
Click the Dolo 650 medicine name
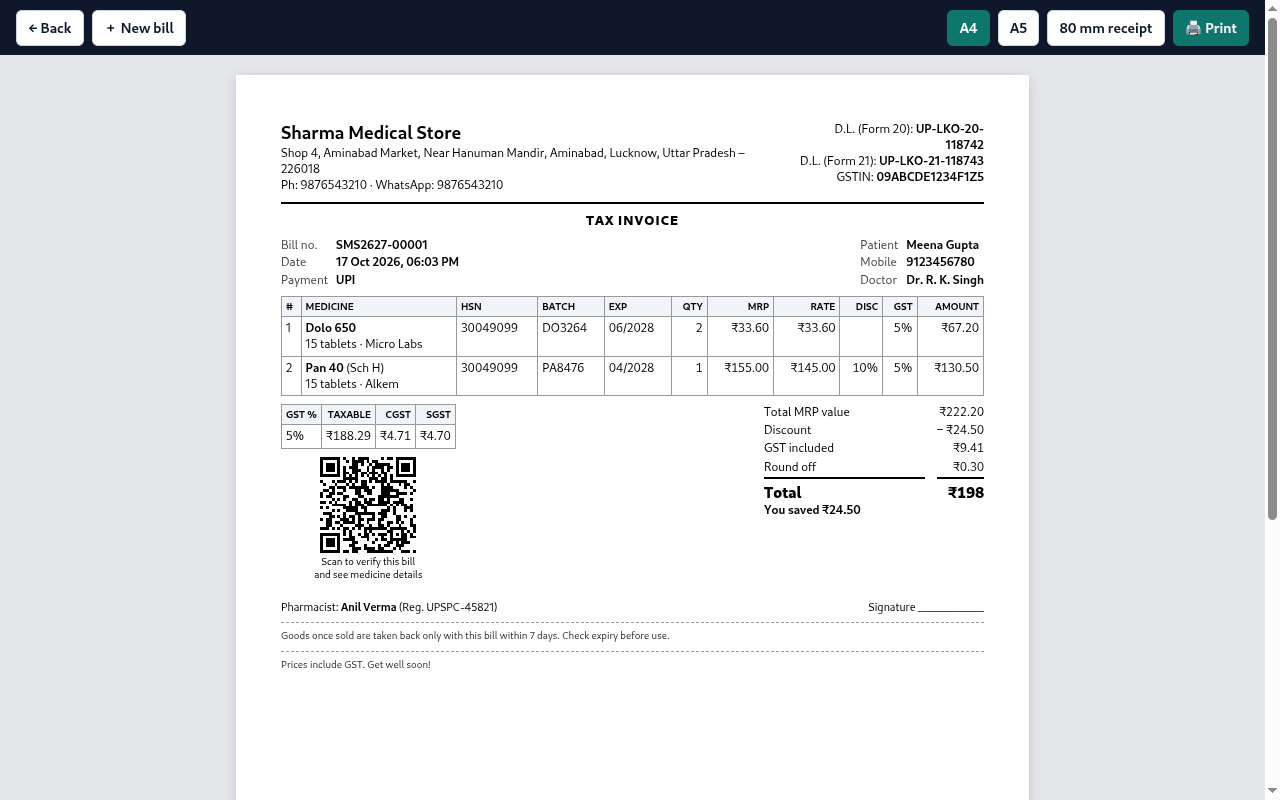tap(331, 328)
